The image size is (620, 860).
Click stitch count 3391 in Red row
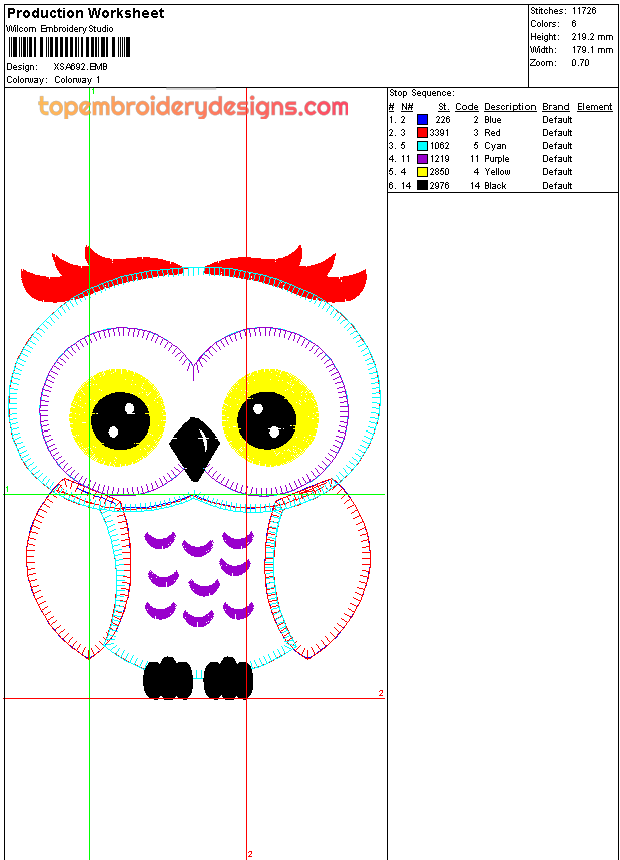click(x=439, y=133)
